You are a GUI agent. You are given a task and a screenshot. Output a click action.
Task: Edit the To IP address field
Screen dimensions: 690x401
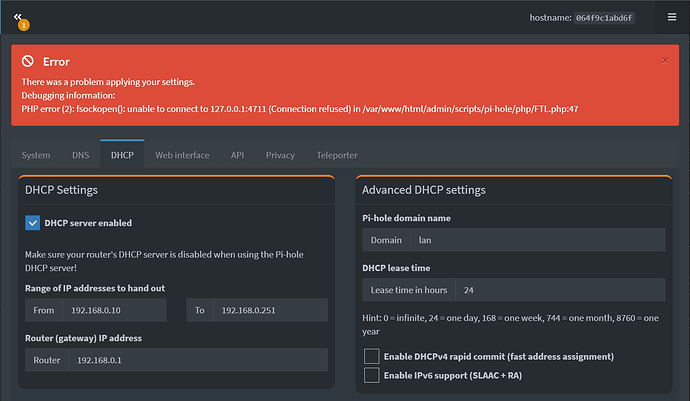pyautogui.click(x=271, y=311)
